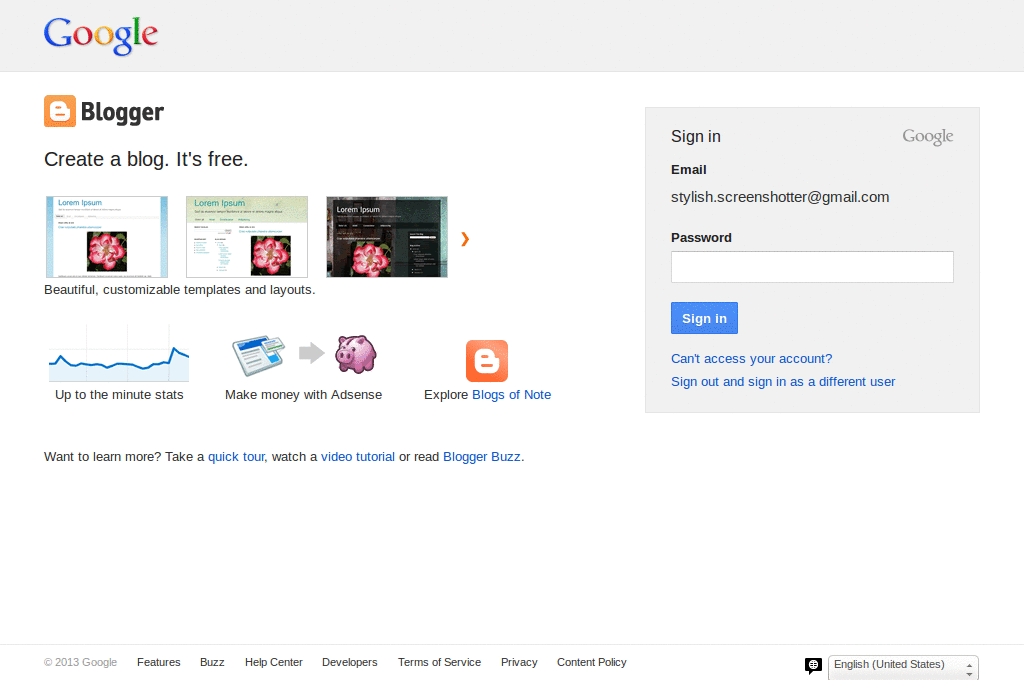Open Privacy footer link
The height and width of the screenshot is (680, 1024).
(x=519, y=662)
